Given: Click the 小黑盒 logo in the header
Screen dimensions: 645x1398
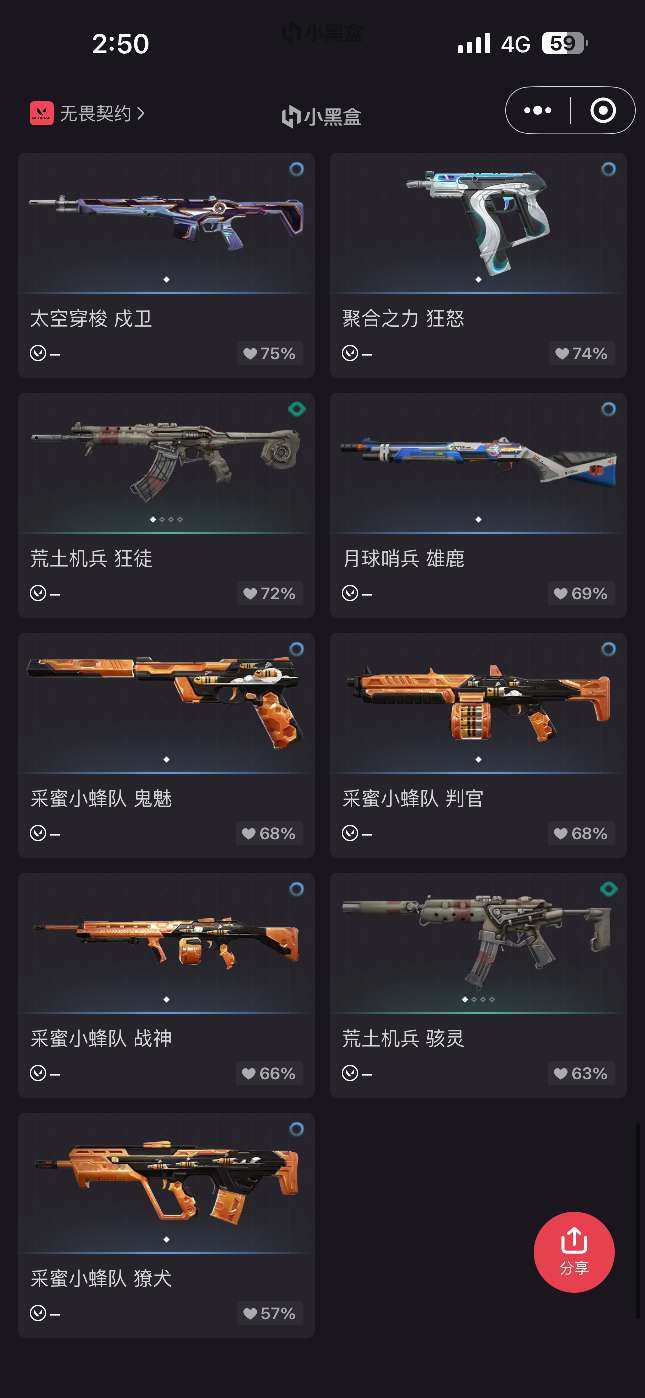Looking at the screenshot, I should pyautogui.click(x=322, y=116).
